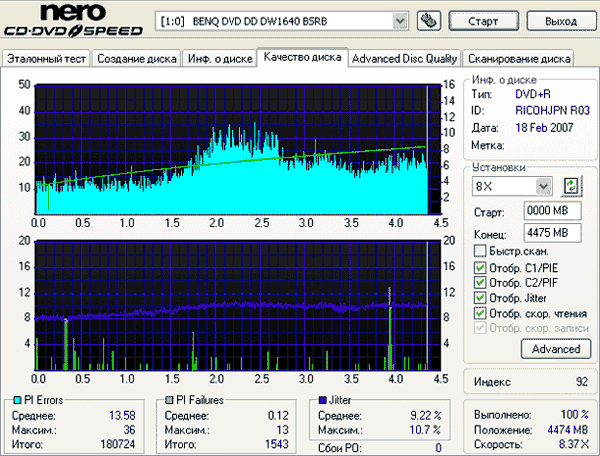Click the disc type value DVD+R
The height and width of the screenshot is (456, 600).
tap(533, 94)
